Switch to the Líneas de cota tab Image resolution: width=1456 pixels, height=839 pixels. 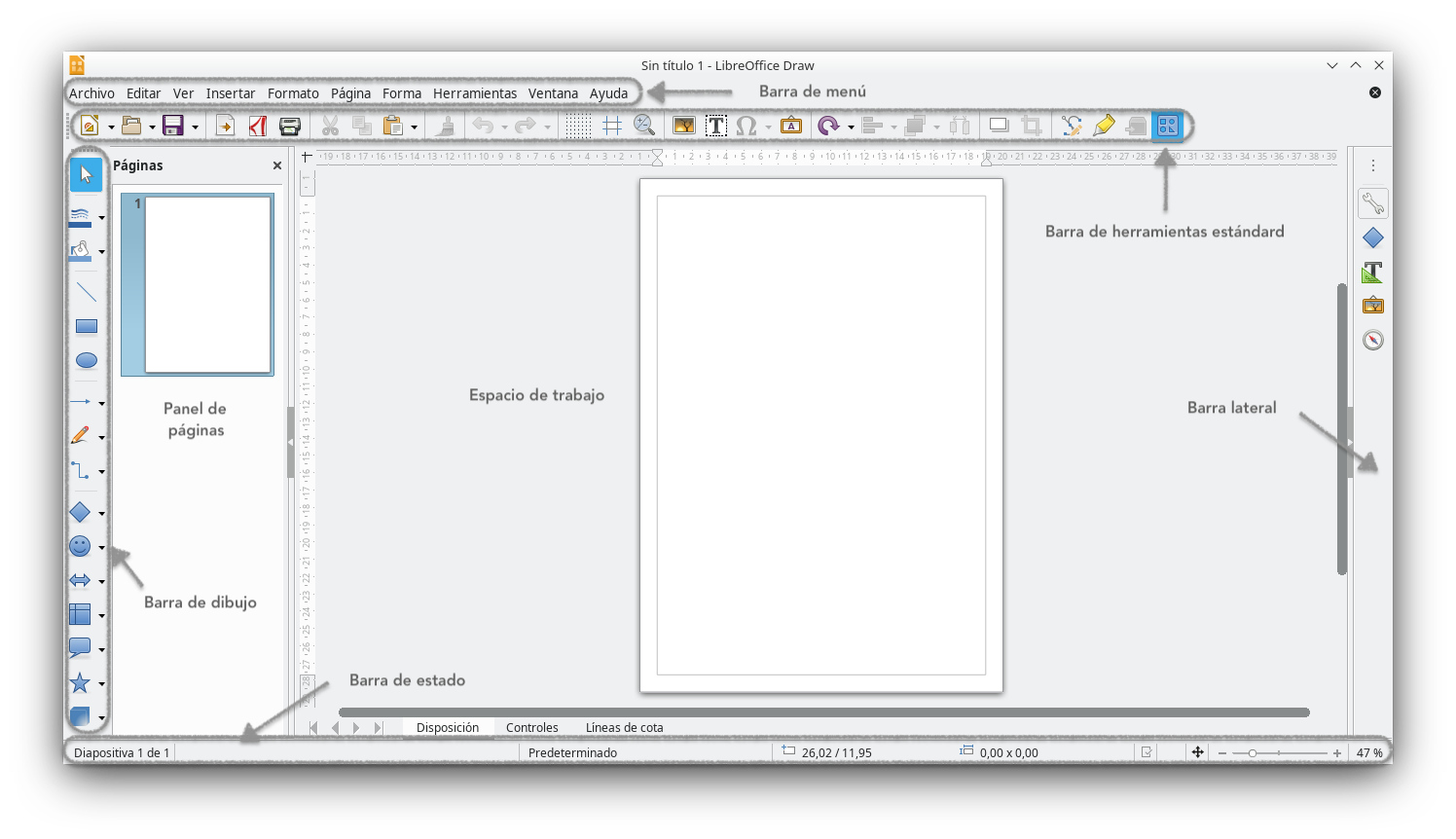(625, 727)
